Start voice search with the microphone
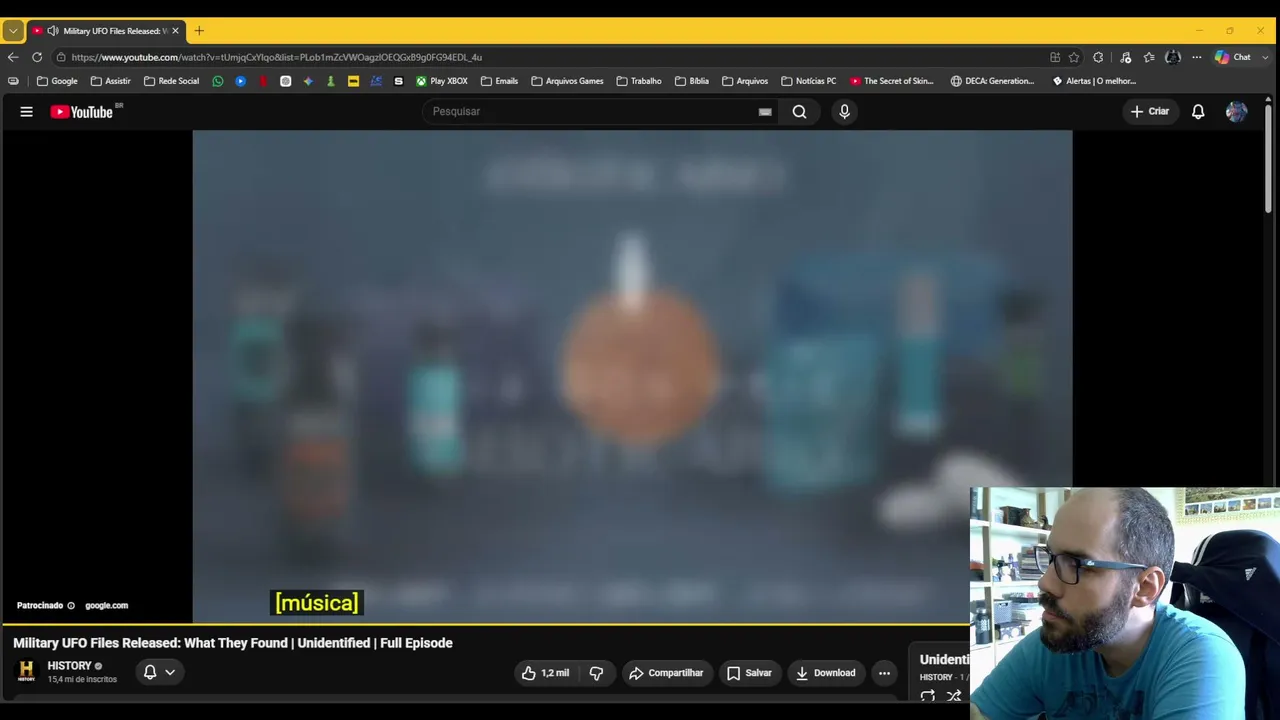 click(844, 112)
